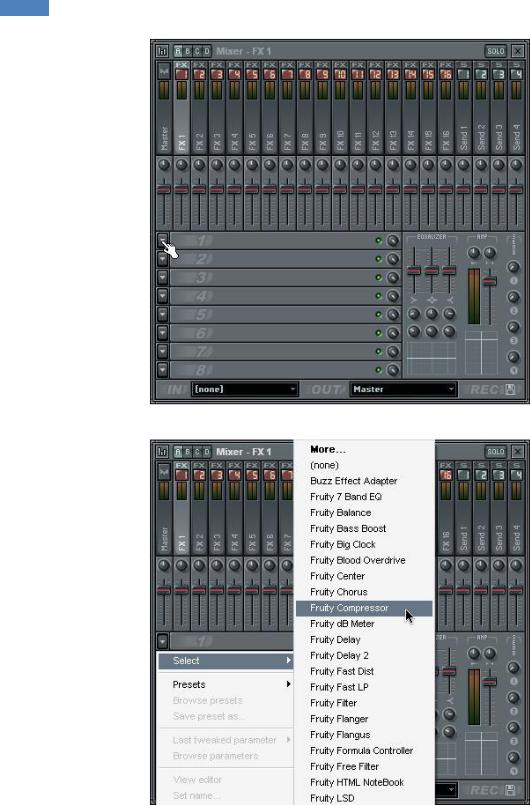
Task: Choose Fruity Compressor from plugin list
Action: coord(364,608)
